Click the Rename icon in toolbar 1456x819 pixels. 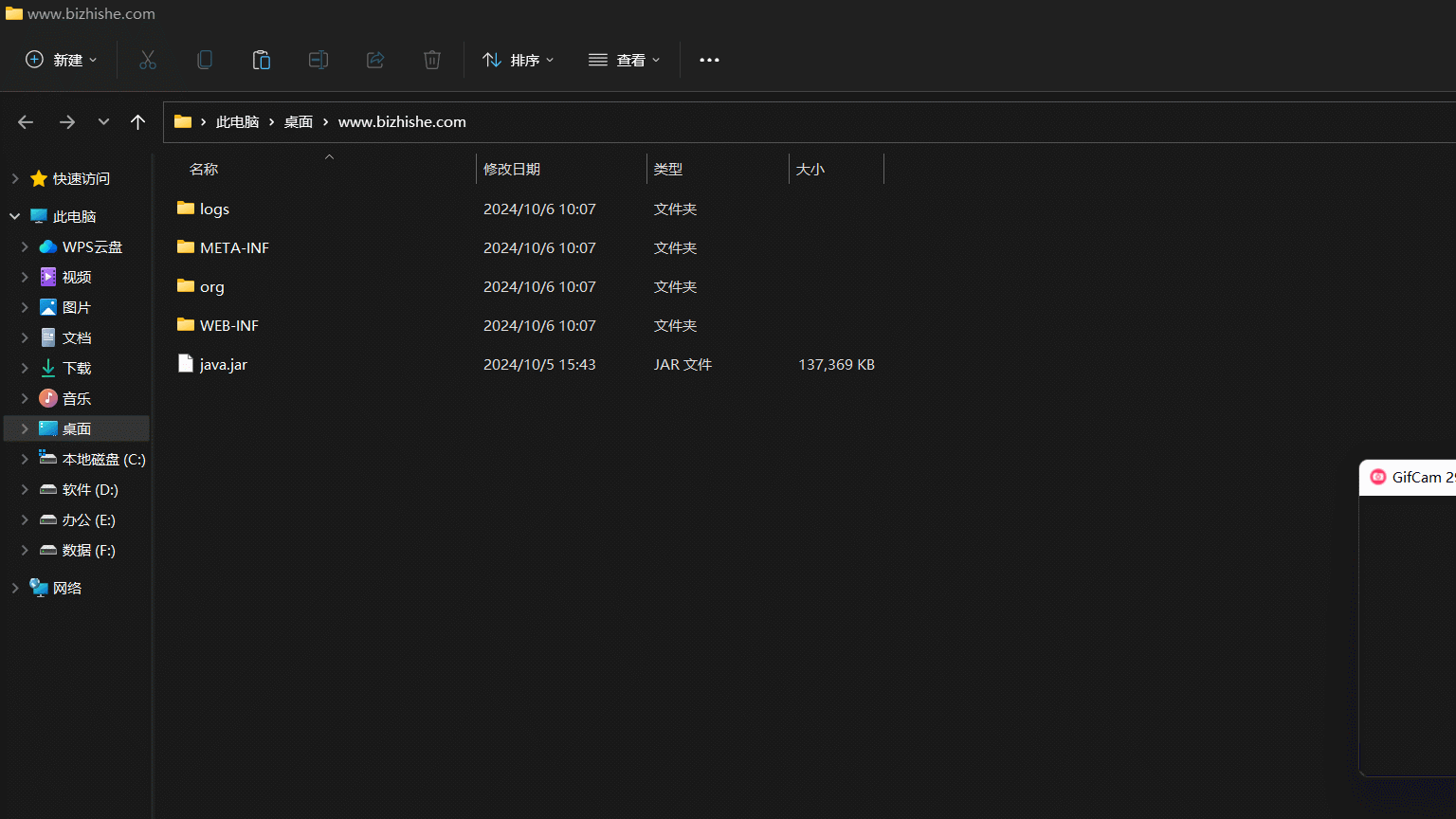click(x=318, y=60)
